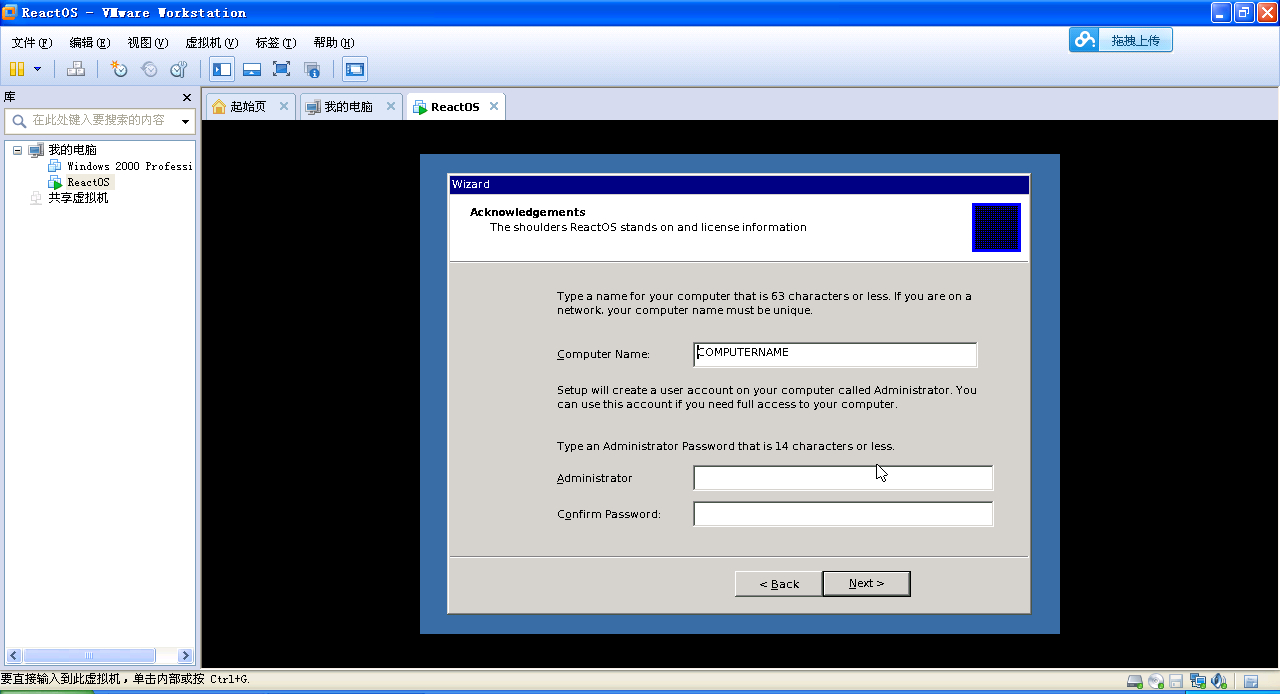
Task: Enter full screen mode icon
Action: (x=282, y=69)
